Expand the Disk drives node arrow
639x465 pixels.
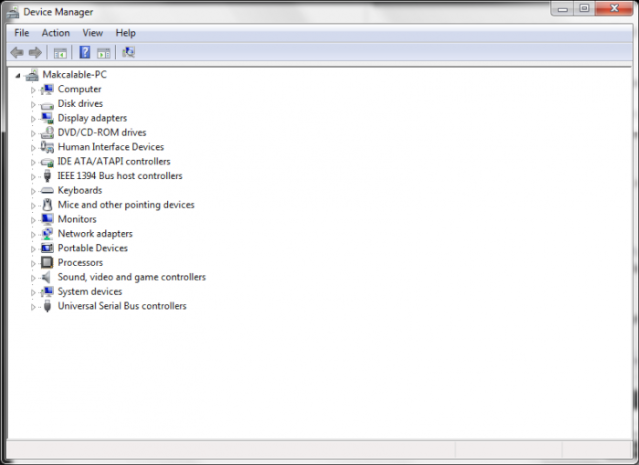33,104
